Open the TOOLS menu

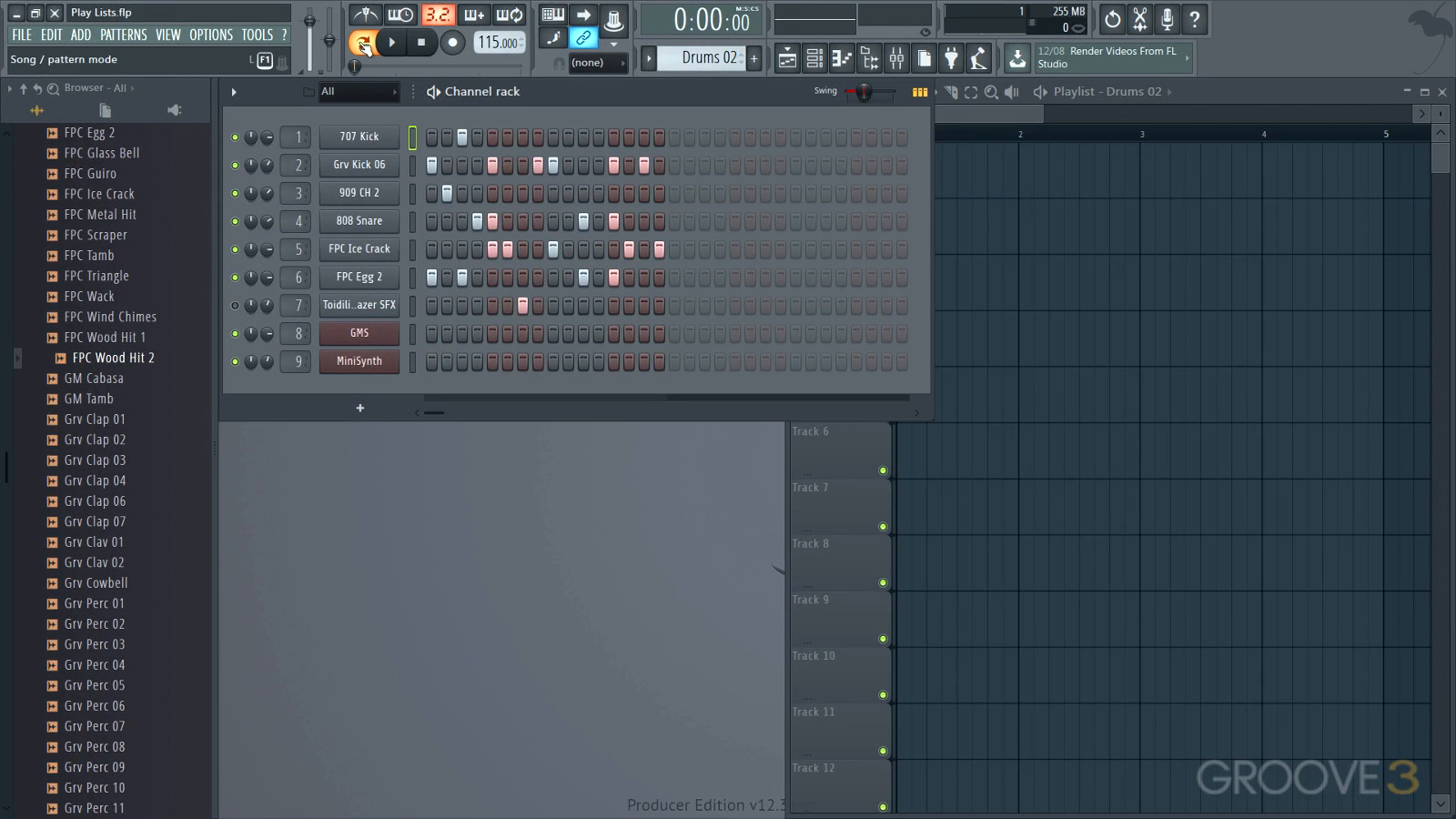(x=258, y=35)
